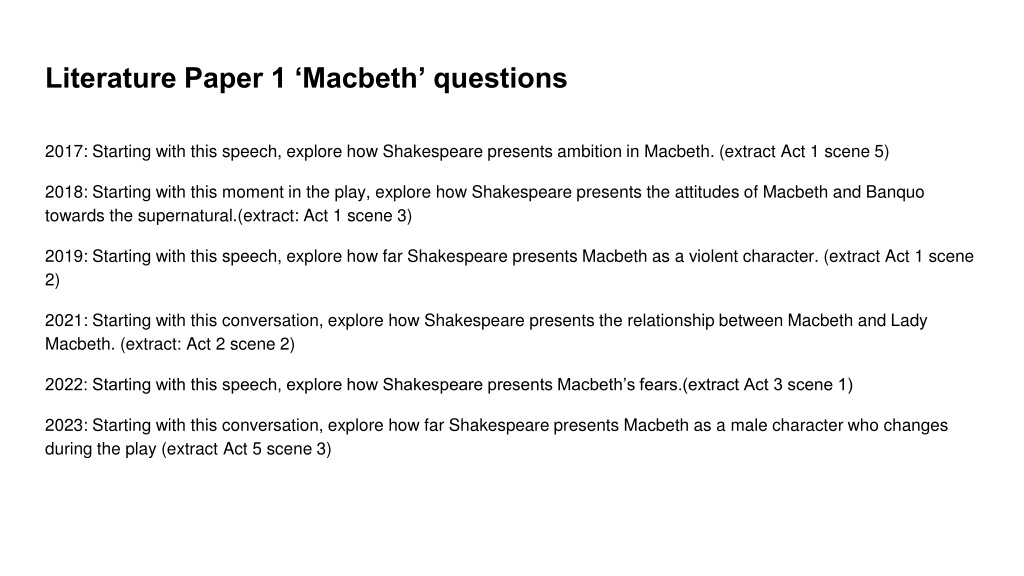Click '(extract: Act 2 scene 2)' text
Screen dimensions: 1024x576
(208, 344)
